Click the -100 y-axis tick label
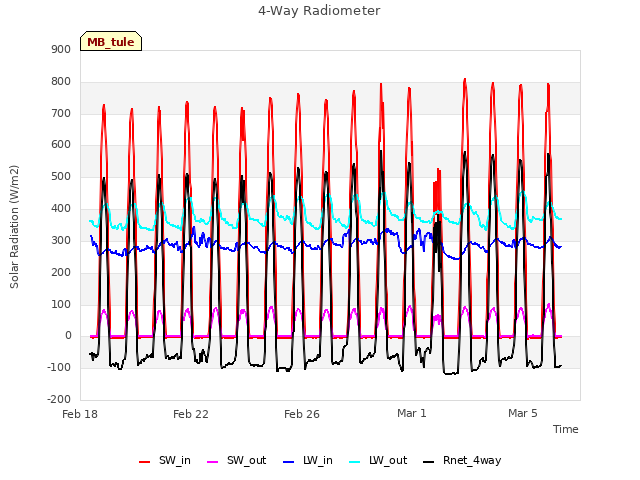 pos(59,367)
